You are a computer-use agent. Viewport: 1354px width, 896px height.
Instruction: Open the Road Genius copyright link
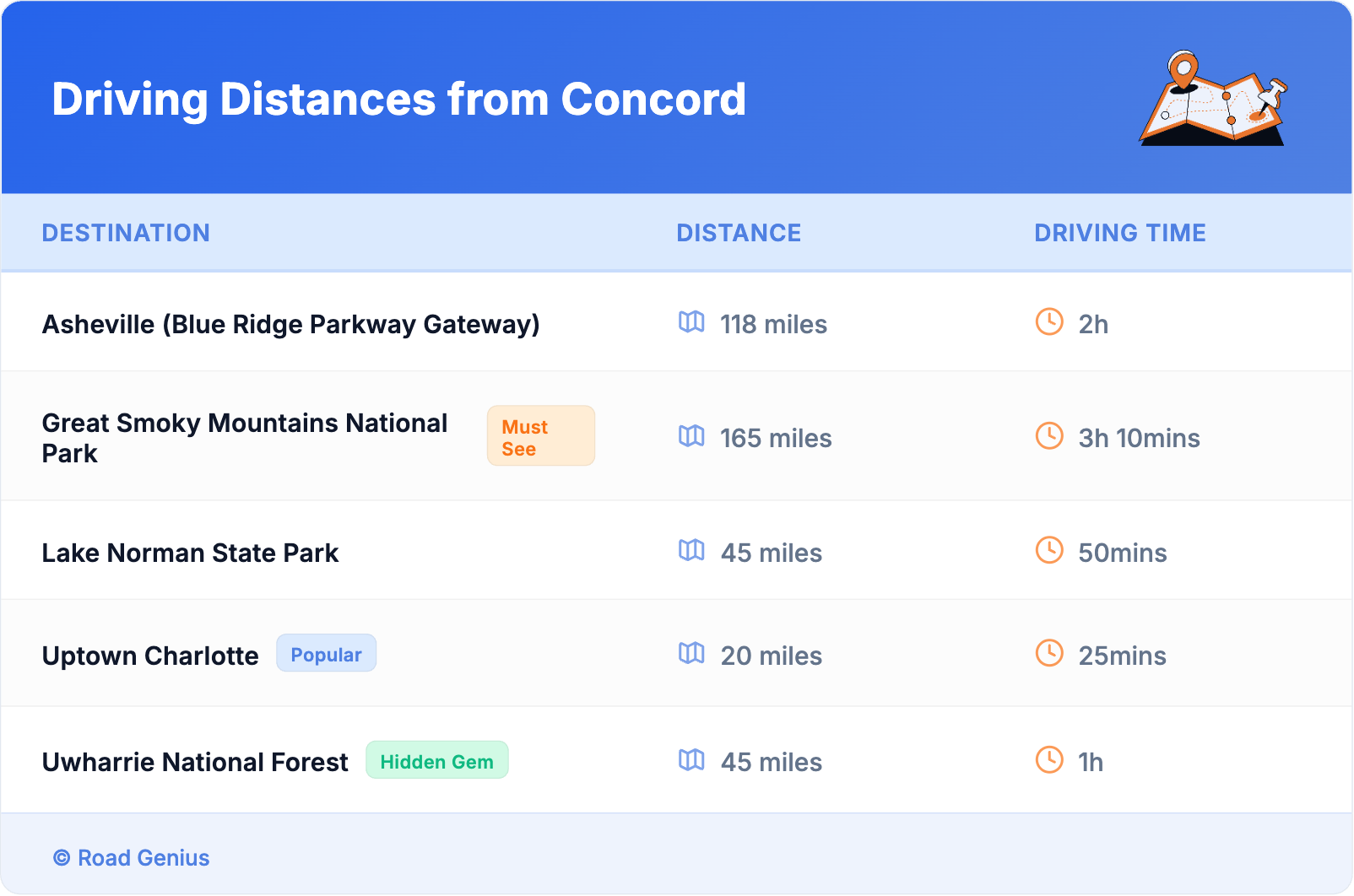point(132,858)
